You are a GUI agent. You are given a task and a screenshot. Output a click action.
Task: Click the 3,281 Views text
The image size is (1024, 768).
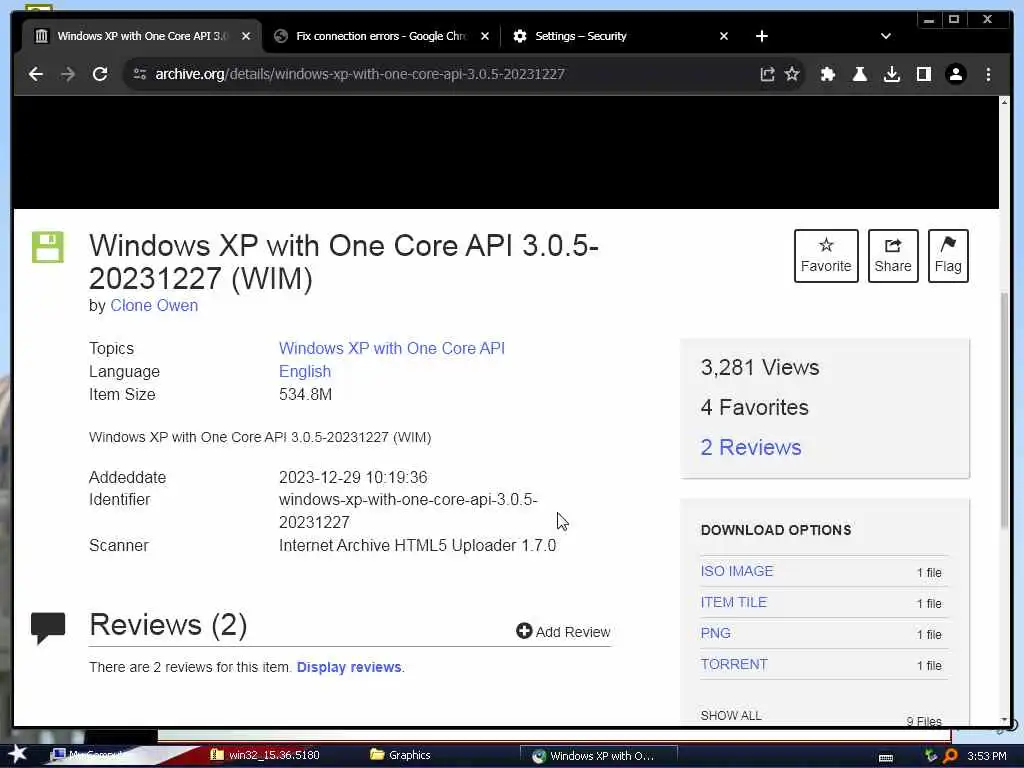(x=760, y=367)
